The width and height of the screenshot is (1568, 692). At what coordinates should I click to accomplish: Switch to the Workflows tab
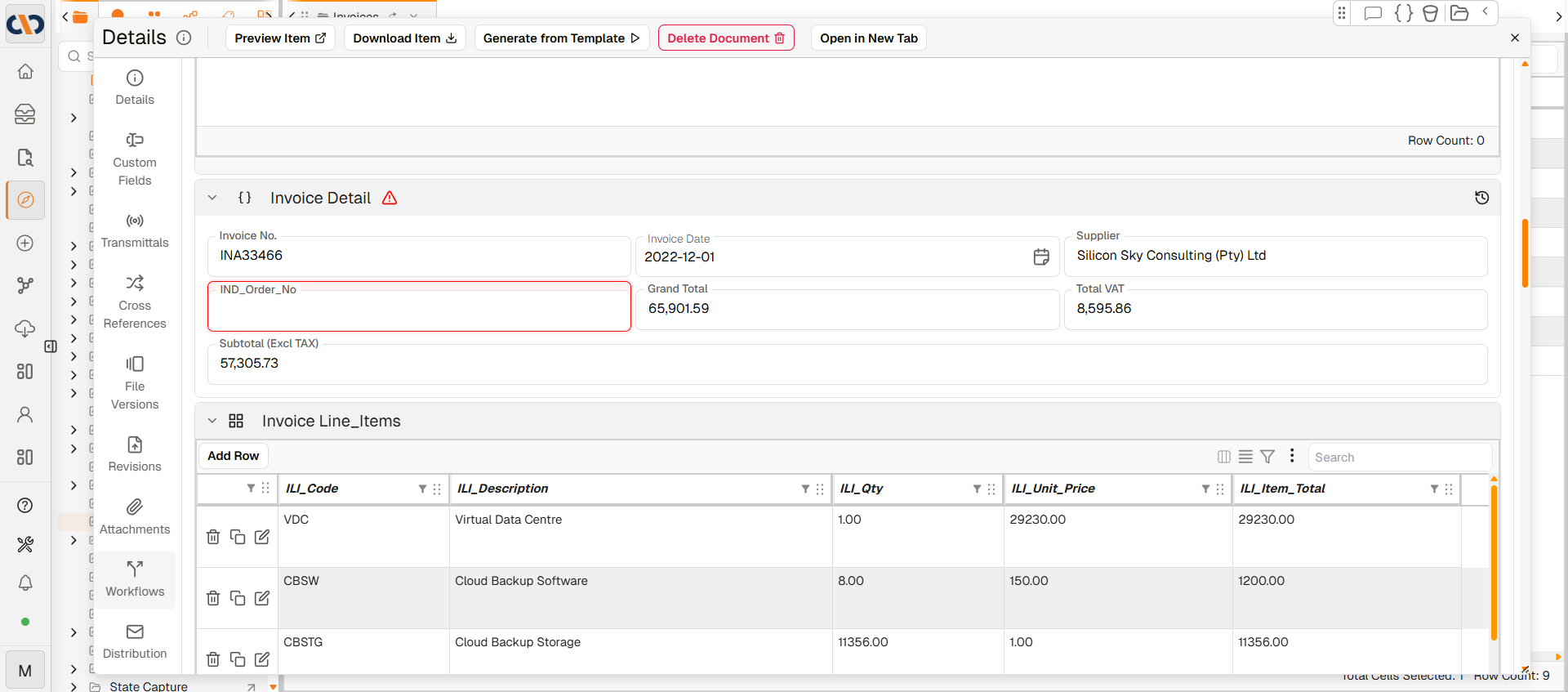coord(135,579)
